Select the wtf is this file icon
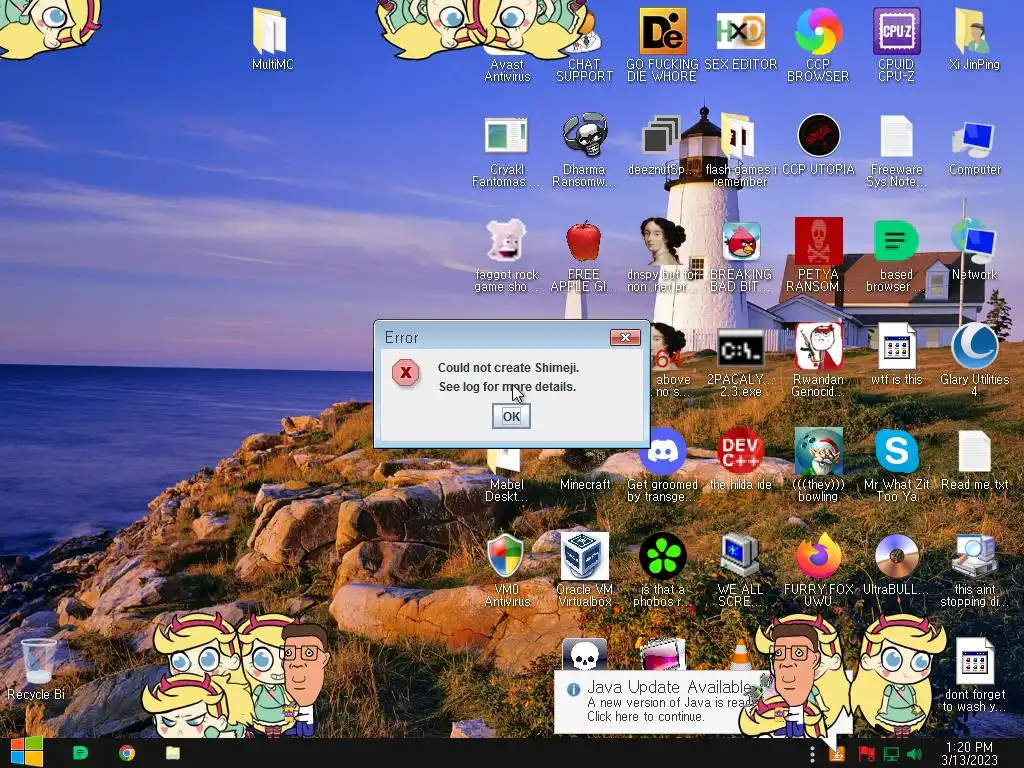The height and width of the screenshot is (768, 1024). click(x=897, y=346)
